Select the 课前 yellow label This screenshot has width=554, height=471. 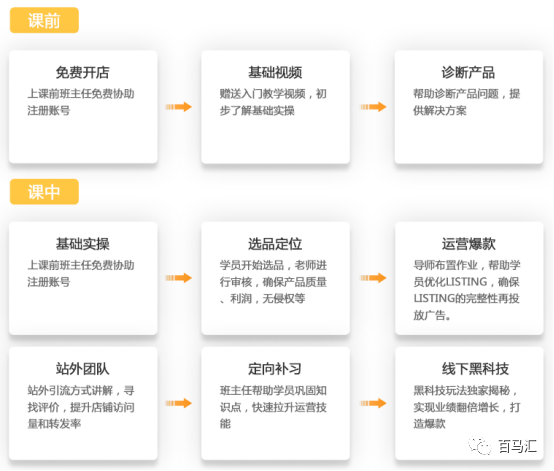(x=44, y=20)
